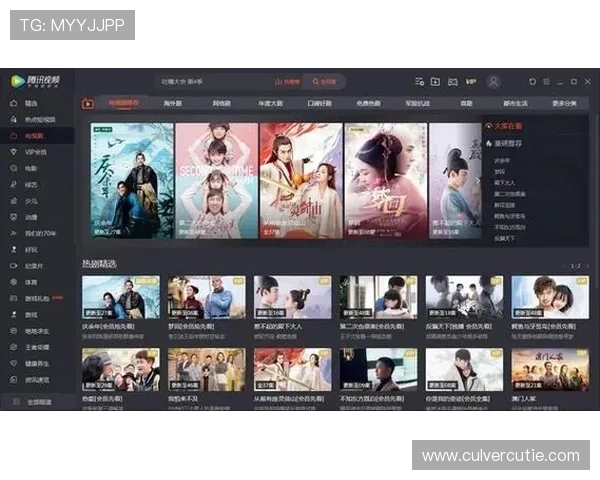
Task: Open 精选 home icon in sidebar
Action: tap(13, 103)
